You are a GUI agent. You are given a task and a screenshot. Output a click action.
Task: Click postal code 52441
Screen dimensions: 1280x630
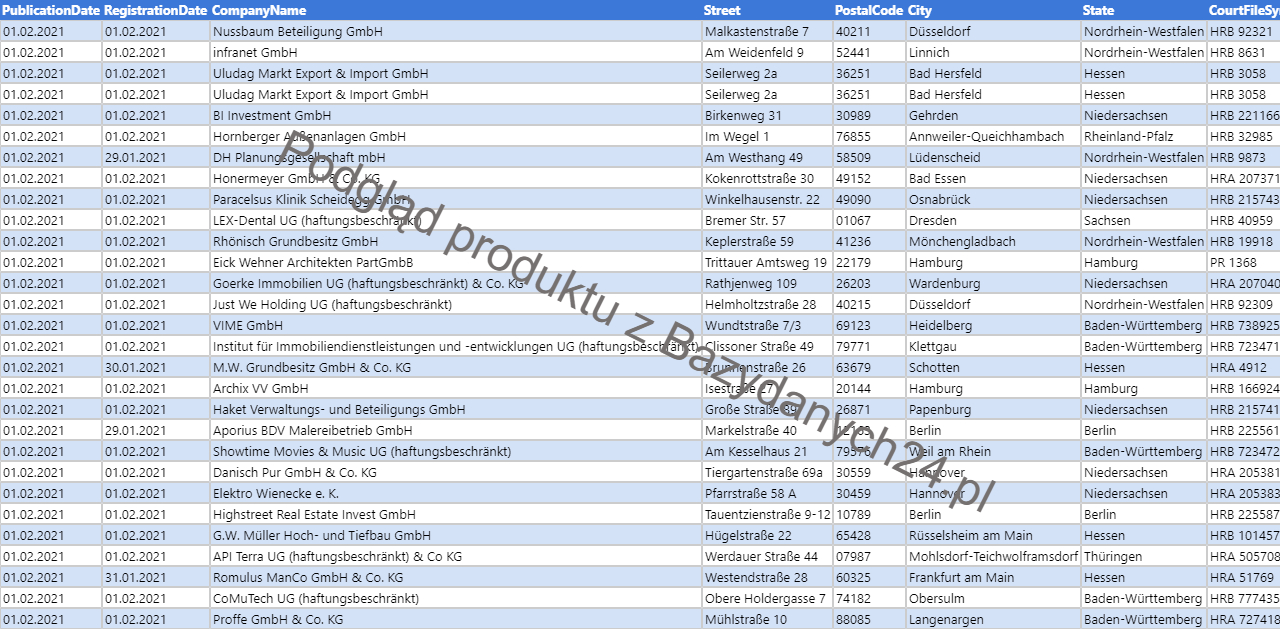point(869,52)
